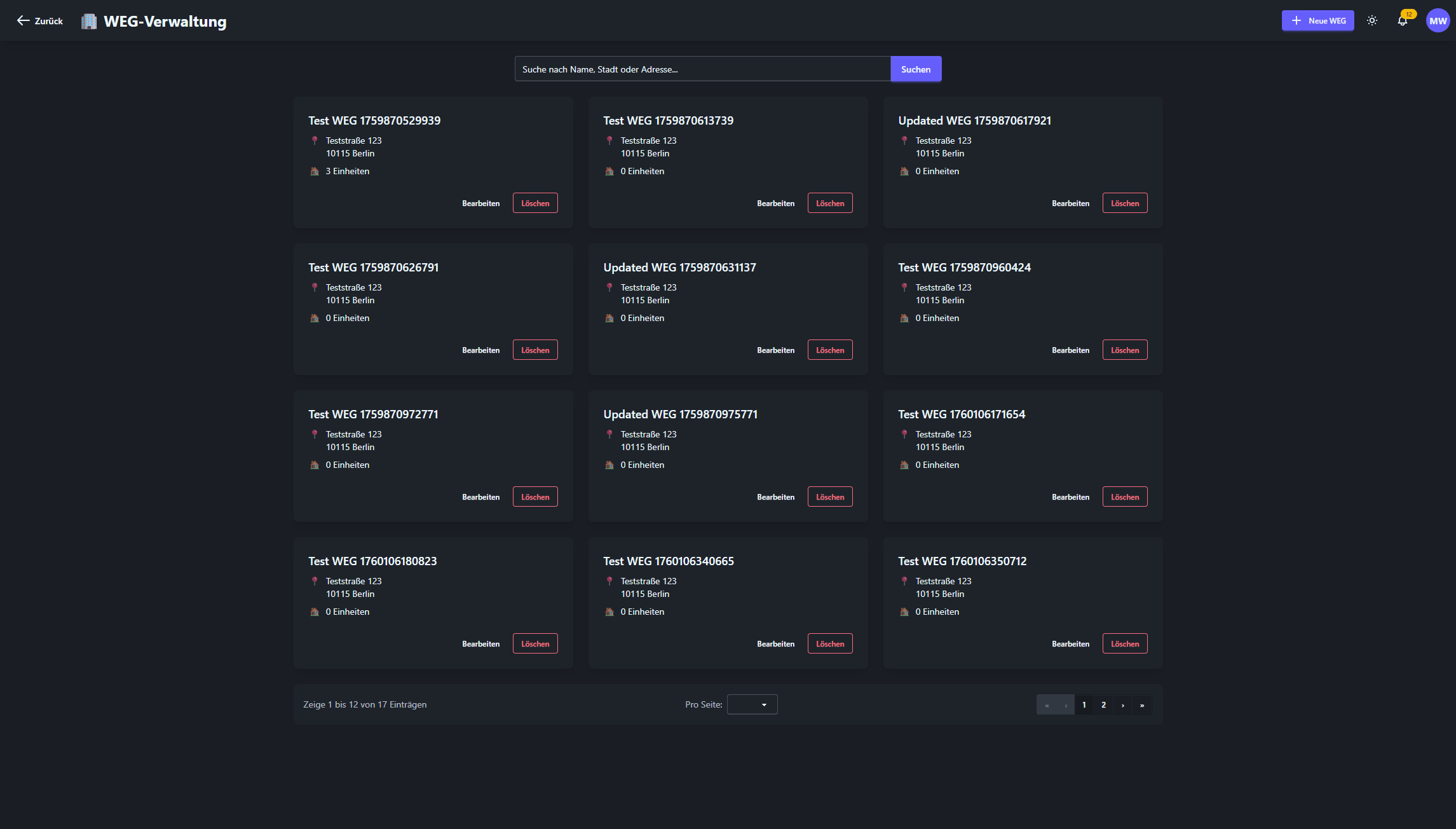Edit Test WEG 1760106350712 with Bearbeiten
Image resolution: width=1456 pixels, height=829 pixels.
[x=1070, y=644]
